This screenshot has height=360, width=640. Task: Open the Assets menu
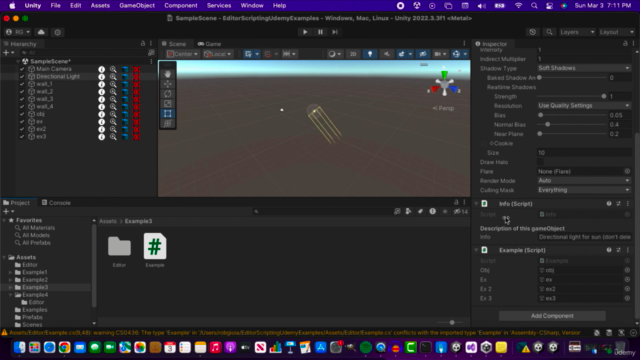(x=100, y=5)
